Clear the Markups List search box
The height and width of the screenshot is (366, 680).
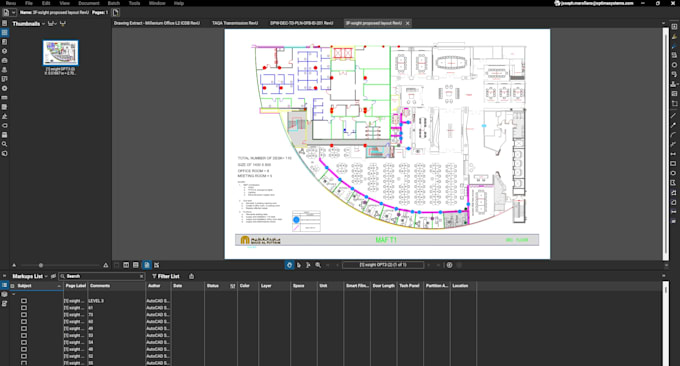pyautogui.click(x=141, y=276)
